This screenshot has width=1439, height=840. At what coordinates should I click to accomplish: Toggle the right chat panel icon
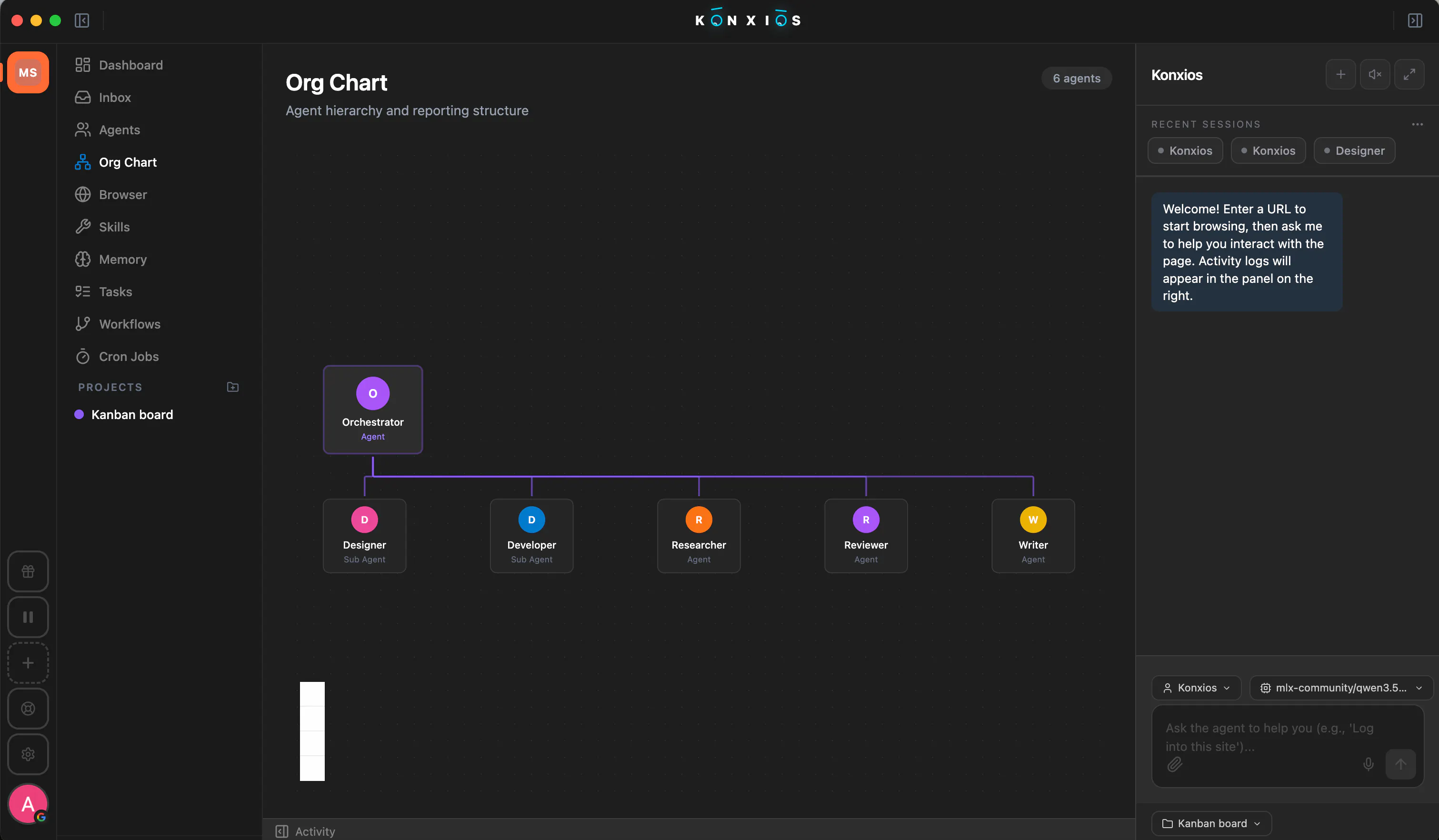pos(1414,20)
